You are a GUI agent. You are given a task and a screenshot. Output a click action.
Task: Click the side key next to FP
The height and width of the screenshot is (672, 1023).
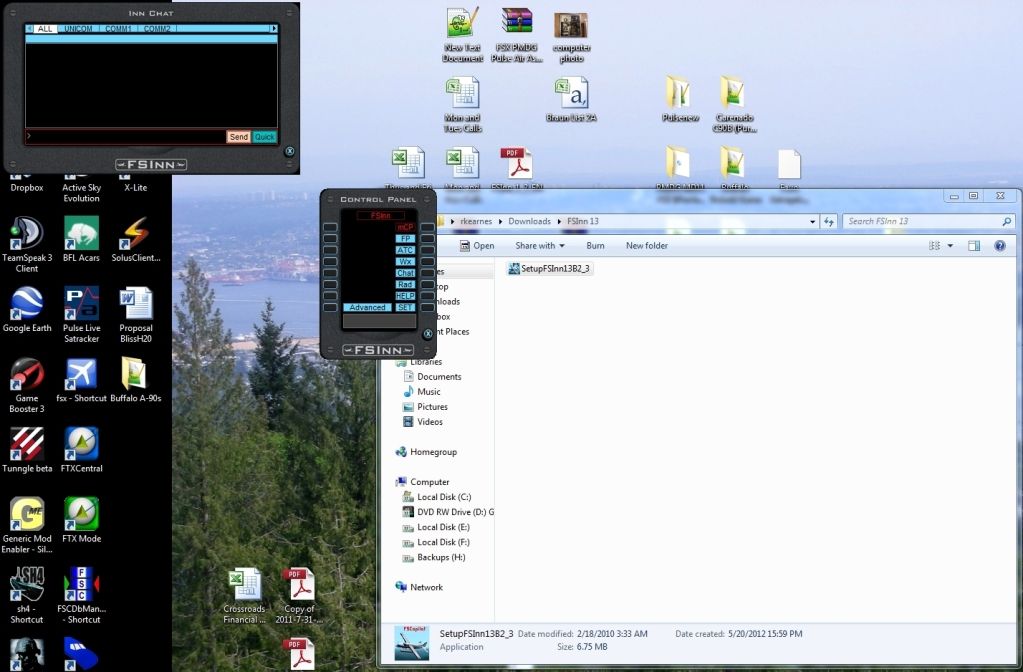click(x=427, y=239)
